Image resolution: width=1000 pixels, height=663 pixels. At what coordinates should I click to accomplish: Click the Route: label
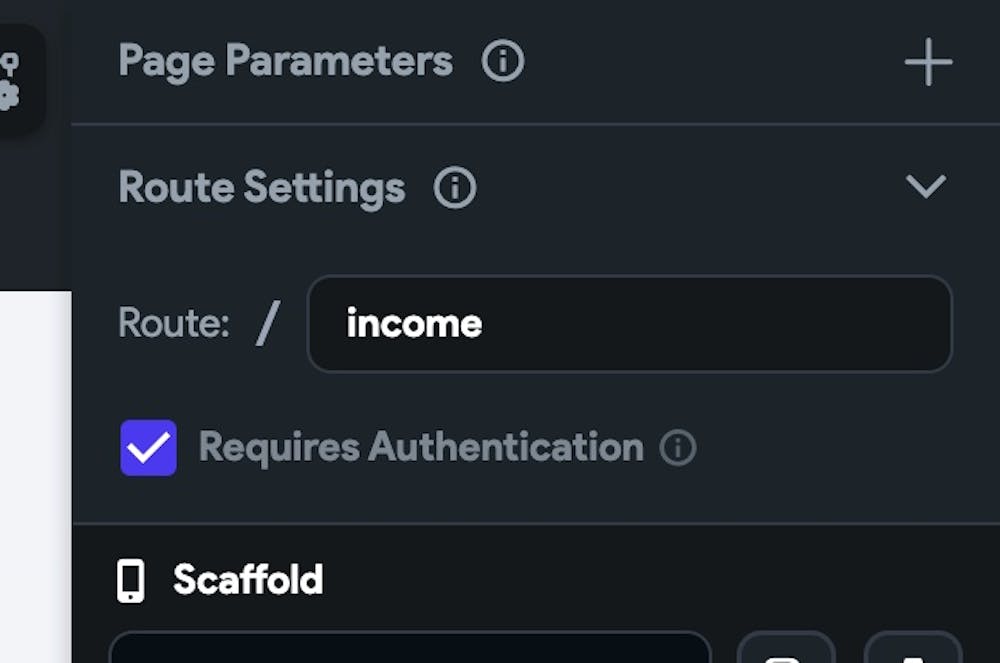[x=173, y=323]
